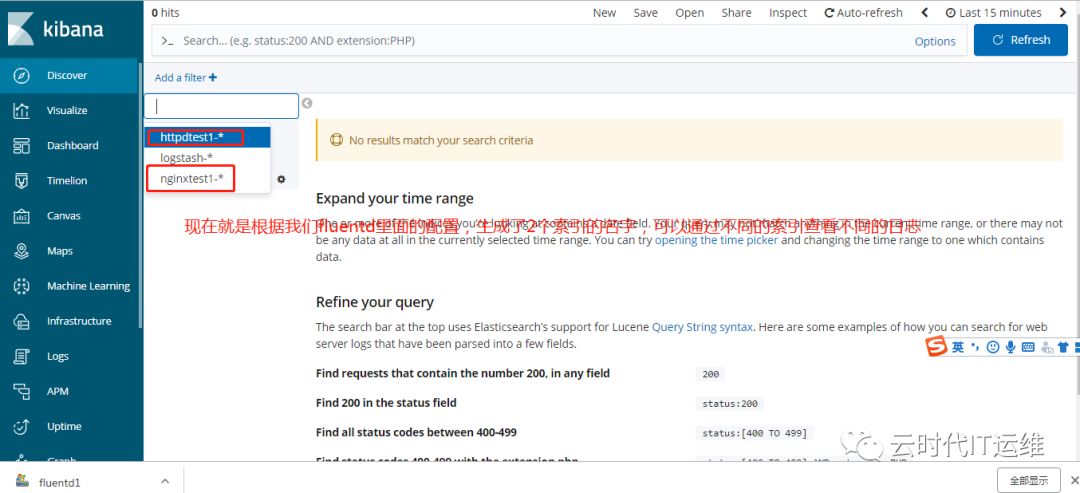Click the Add a filter link
This screenshot has width=1080, height=493.
click(x=185, y=78)
